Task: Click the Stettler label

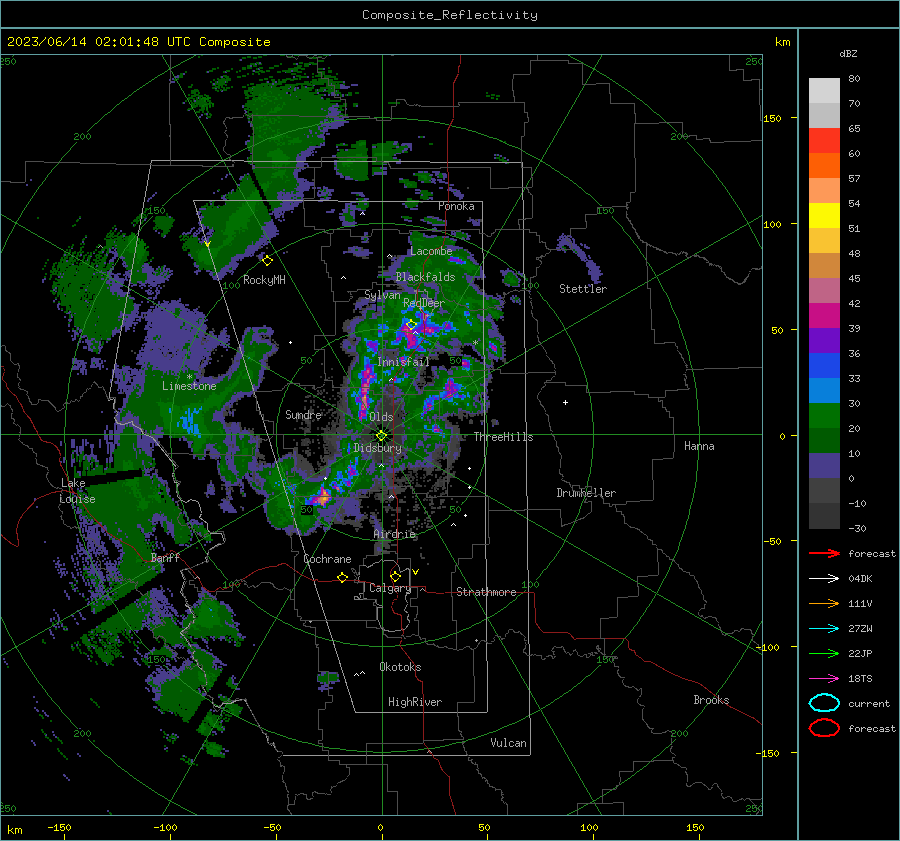Action: point(583,289)
